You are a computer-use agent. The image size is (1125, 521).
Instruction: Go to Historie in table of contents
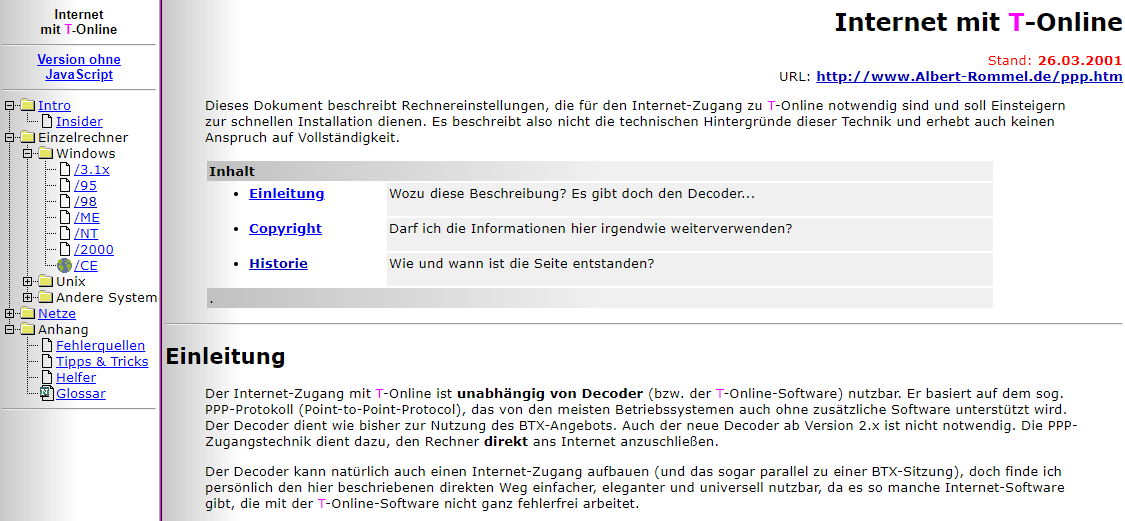click(278, 264)
